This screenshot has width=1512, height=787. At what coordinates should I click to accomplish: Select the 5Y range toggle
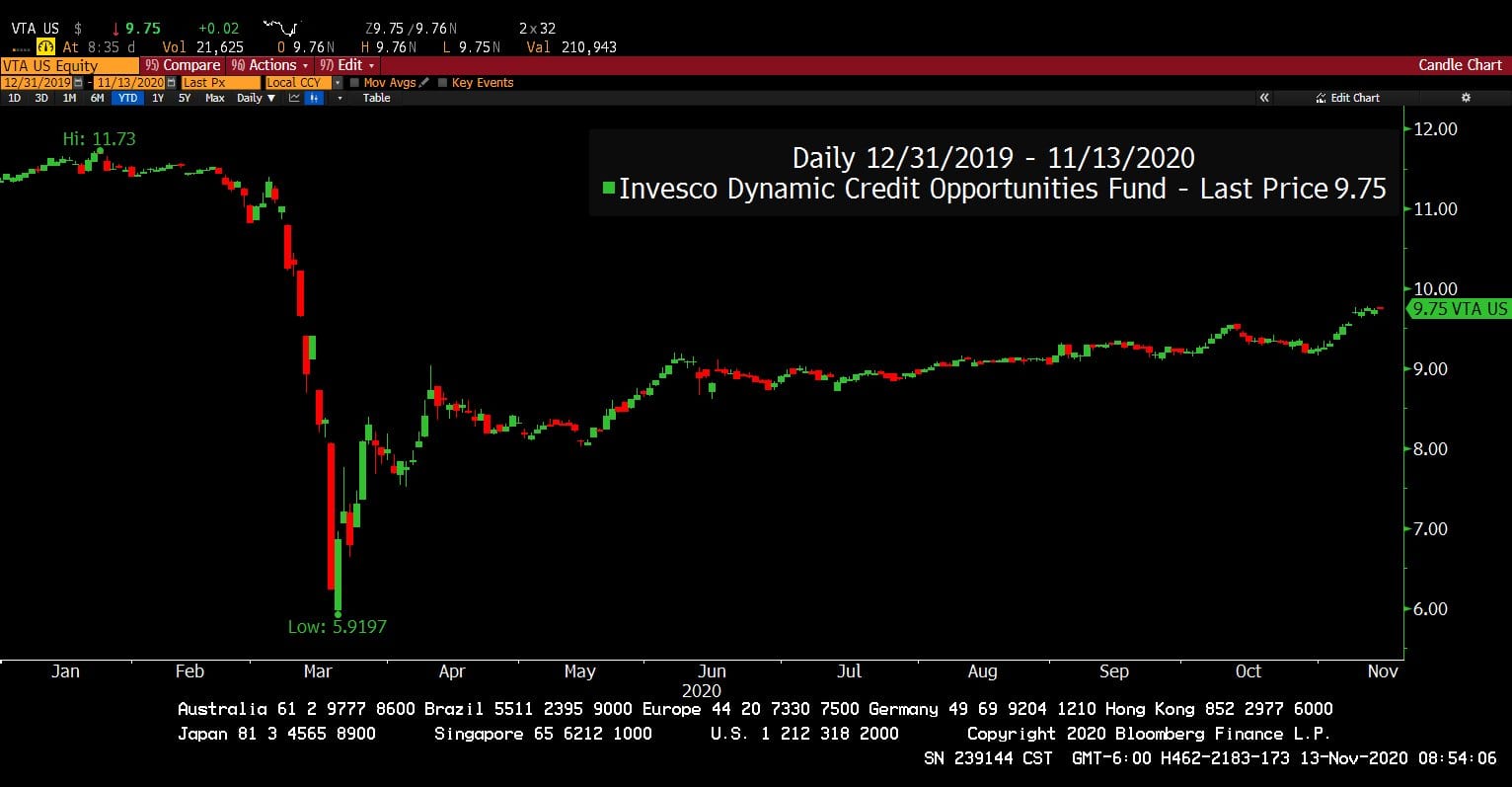[x=185, y=98]
